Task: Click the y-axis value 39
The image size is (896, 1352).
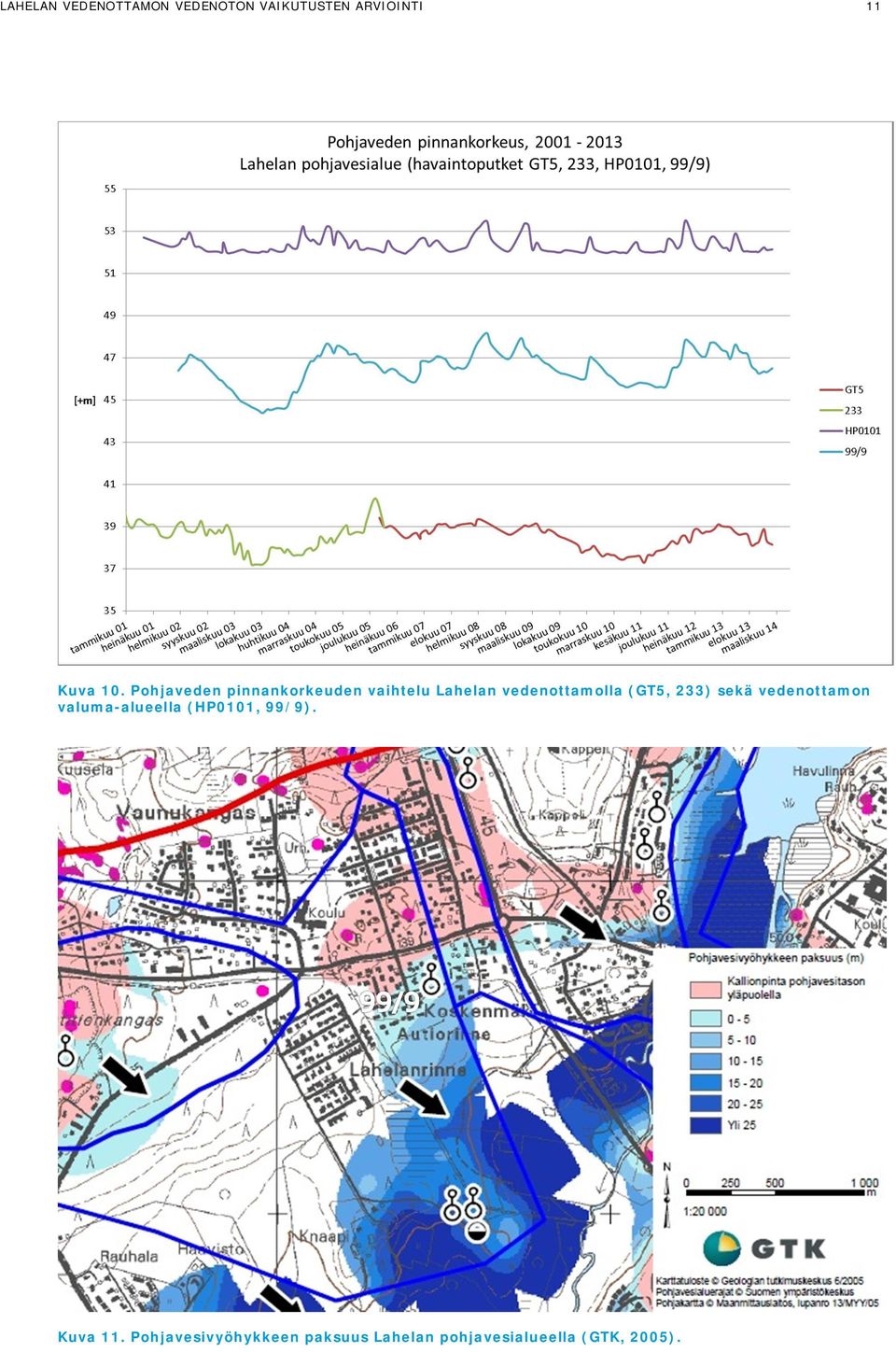Action: click(x=110, y=526)
